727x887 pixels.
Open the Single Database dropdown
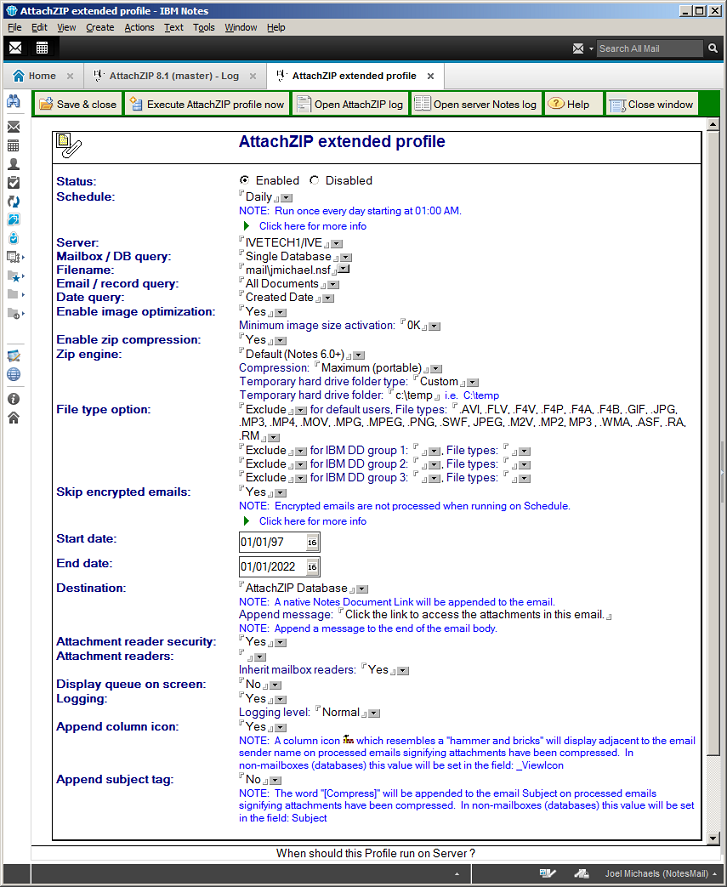click(x=346, y=257)
